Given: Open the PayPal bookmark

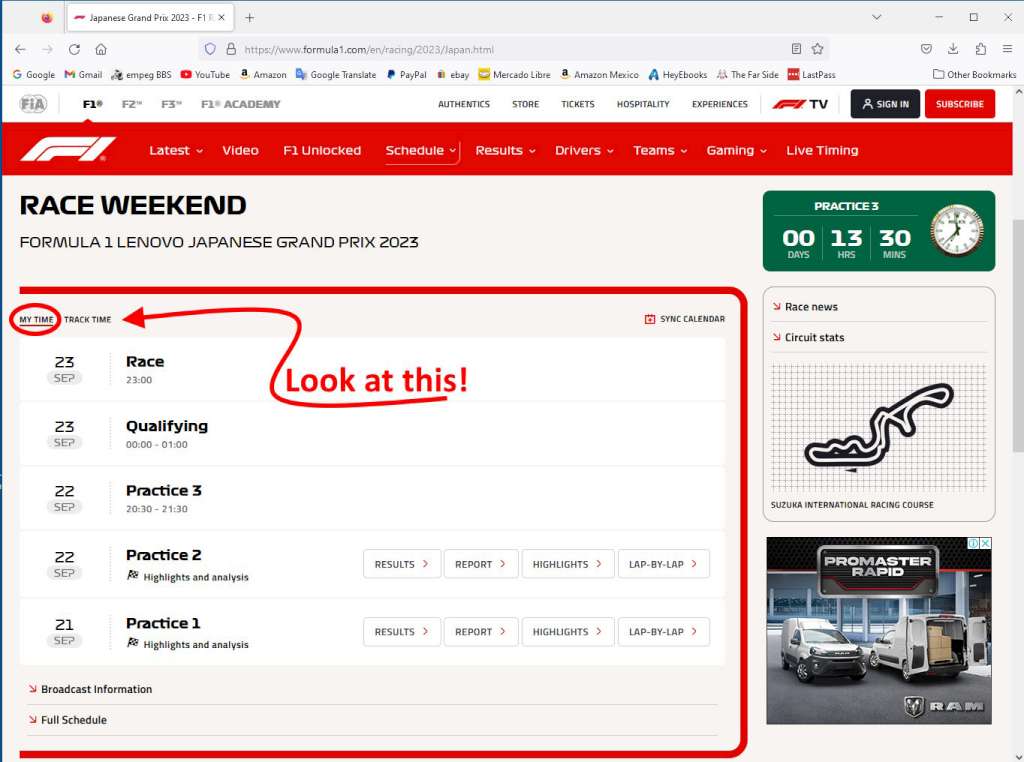Looking at the screenshot, I should coord(406,74).
